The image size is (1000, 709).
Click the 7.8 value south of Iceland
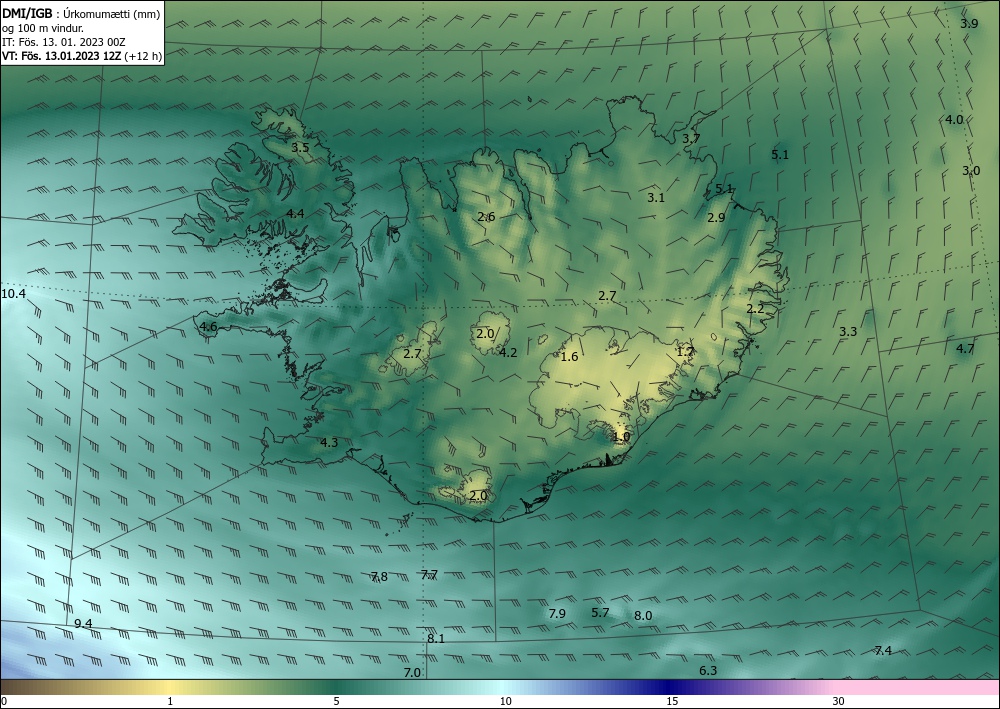click(x=379, y=577)
